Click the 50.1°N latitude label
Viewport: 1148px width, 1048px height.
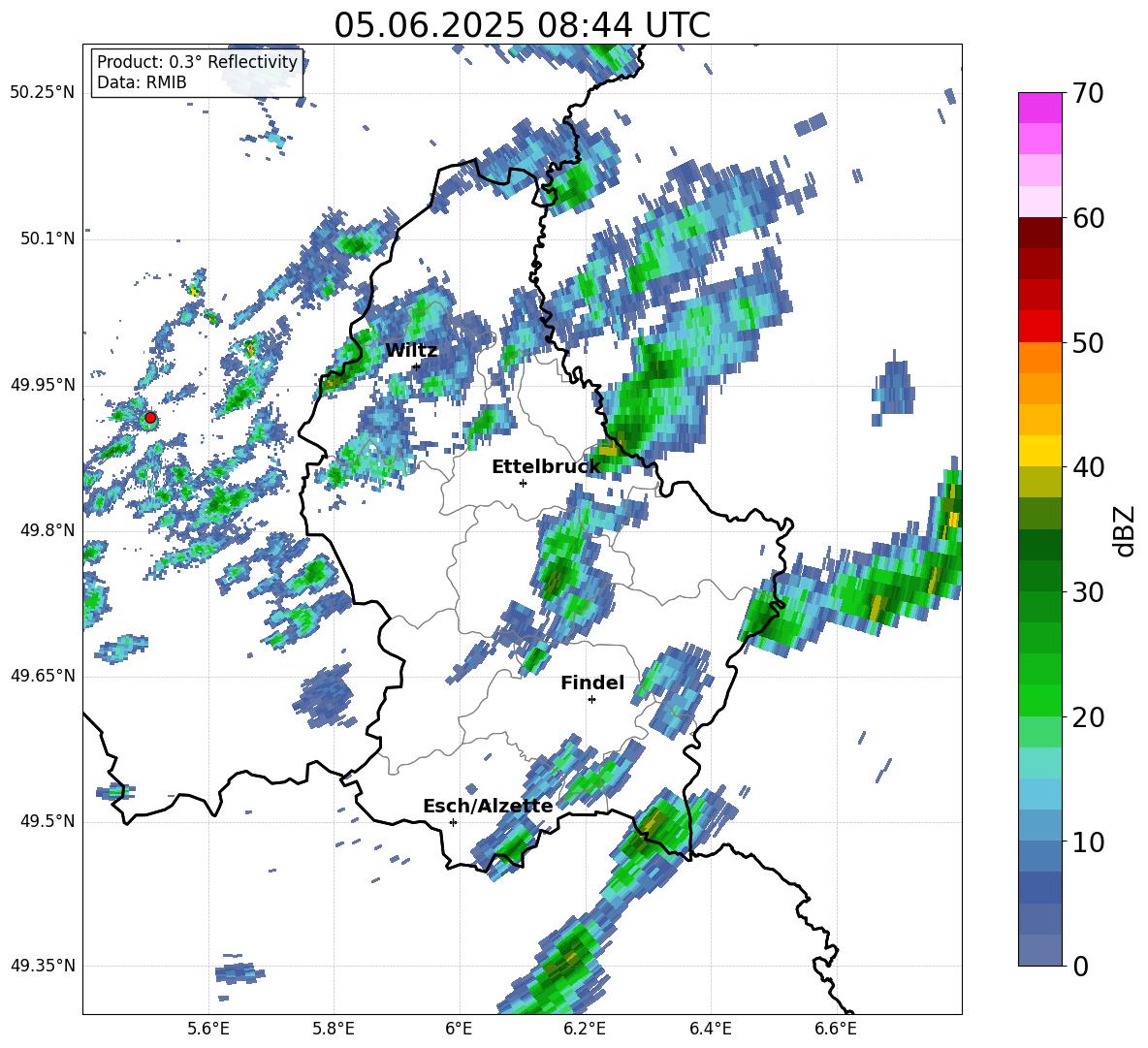point(48,238)
